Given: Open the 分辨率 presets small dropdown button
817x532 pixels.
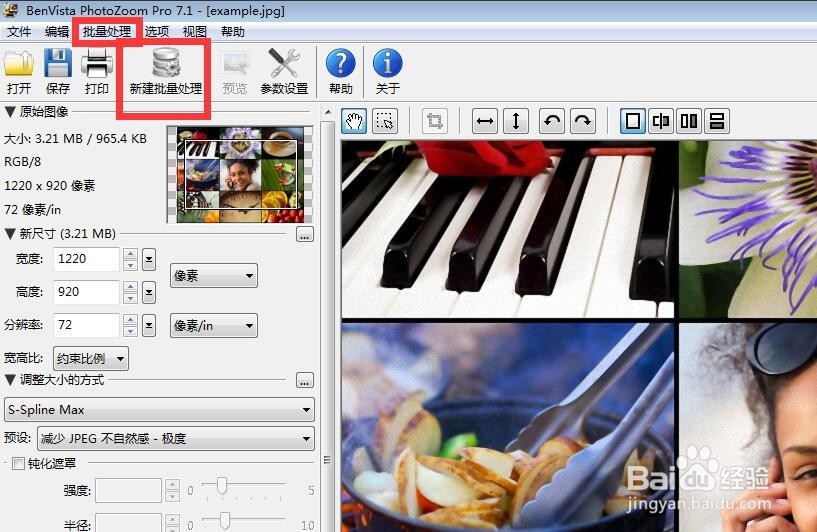Looking at the screenshot, I should coord(149,326).
